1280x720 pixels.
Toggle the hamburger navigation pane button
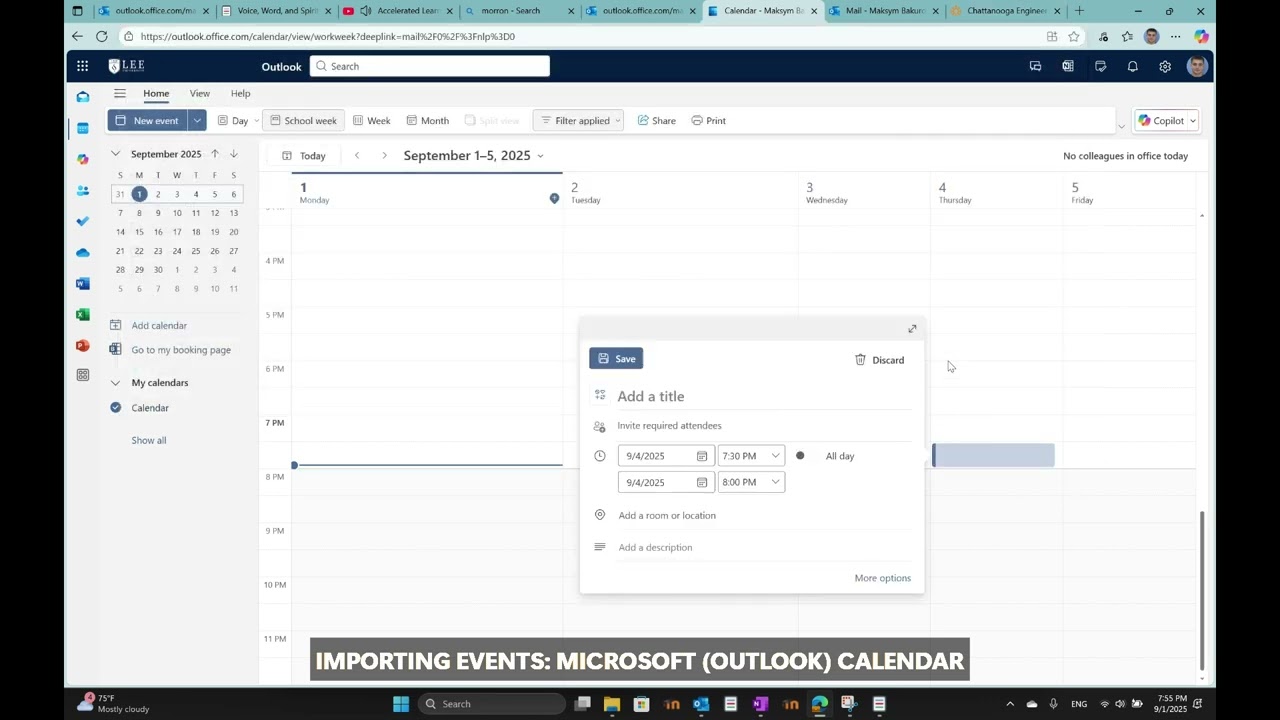click(120, 93)
